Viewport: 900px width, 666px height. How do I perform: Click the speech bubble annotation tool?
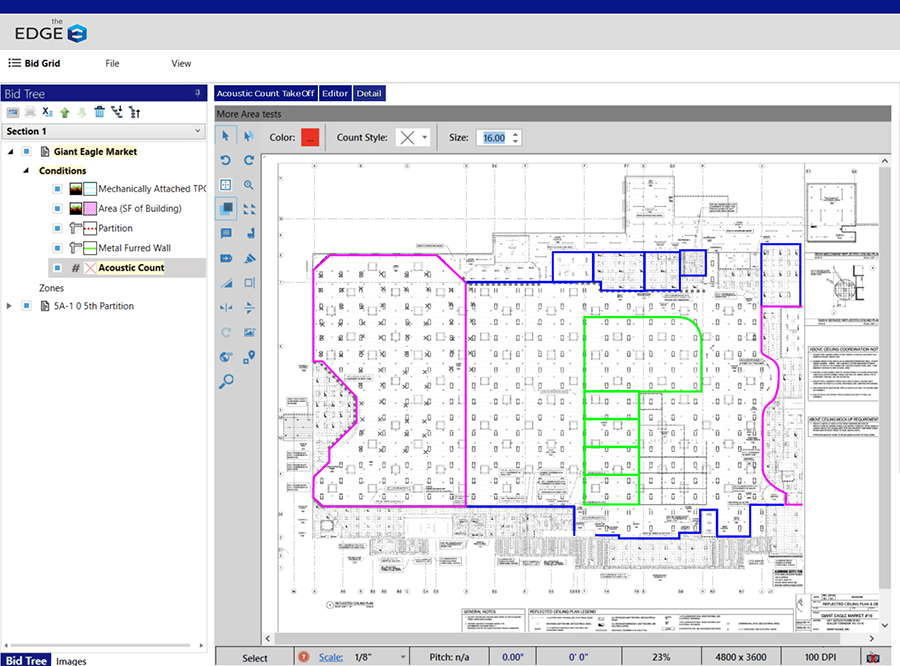(x=225, y=234)
